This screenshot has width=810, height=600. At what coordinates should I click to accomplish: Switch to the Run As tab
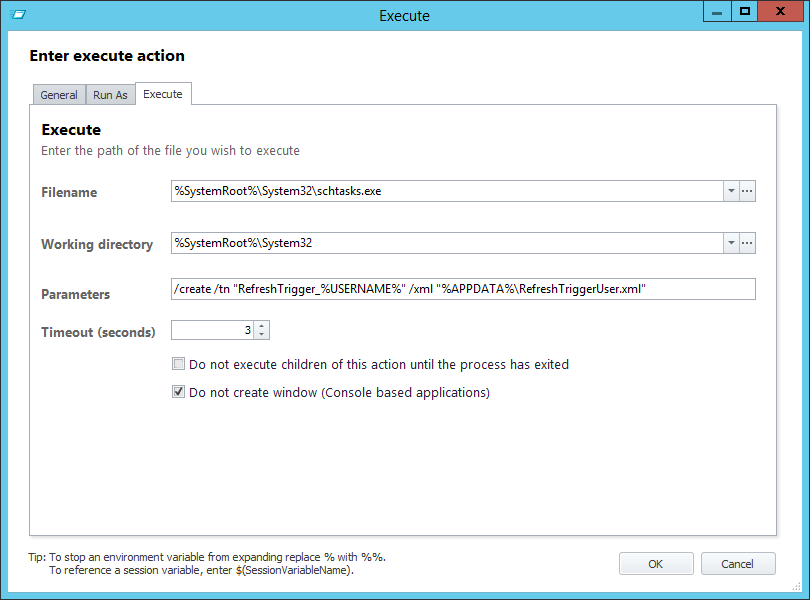(x=110, y=95)
